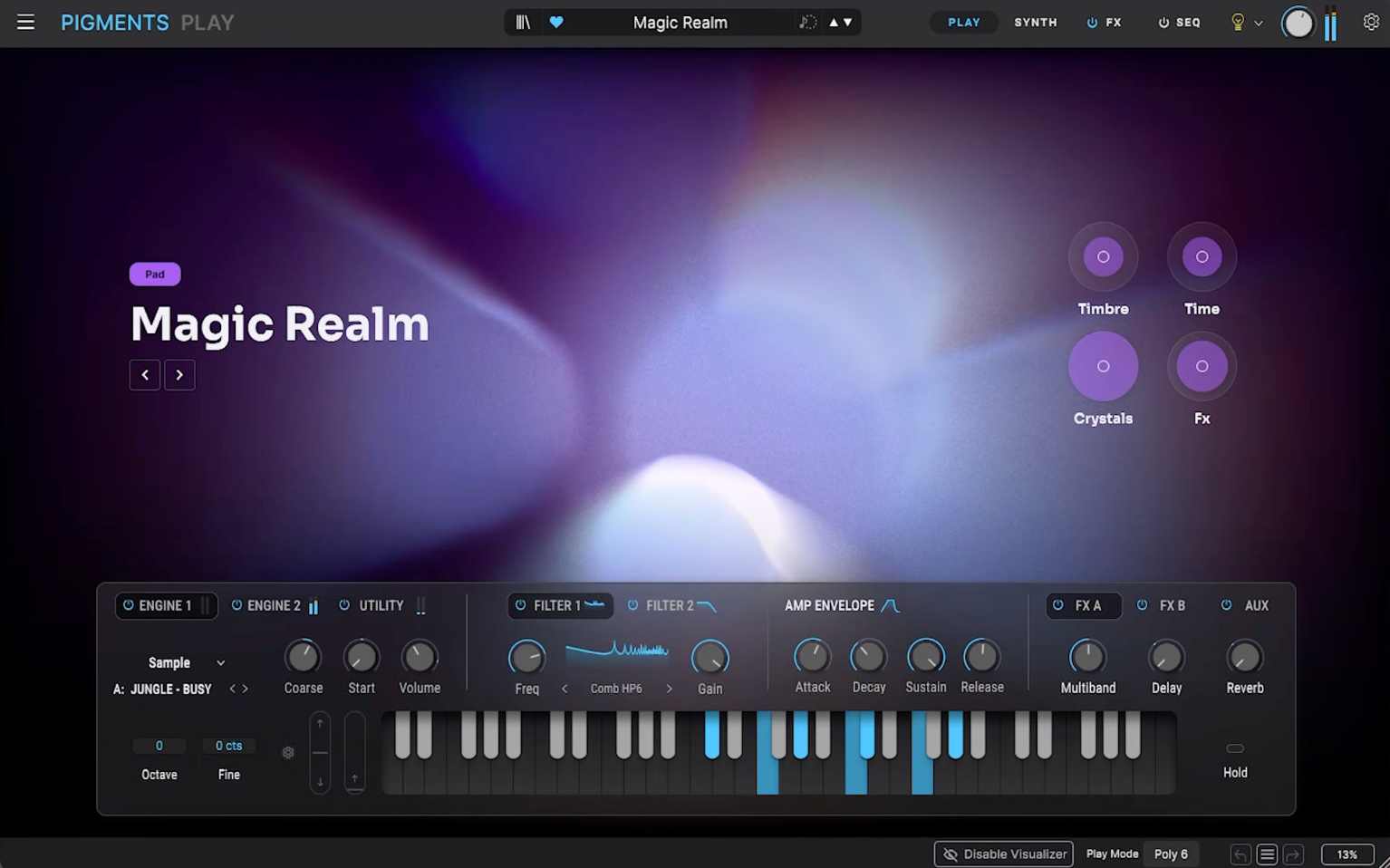Click the master volume knob
The image size is (1390, 868).
coord(1298,23)
